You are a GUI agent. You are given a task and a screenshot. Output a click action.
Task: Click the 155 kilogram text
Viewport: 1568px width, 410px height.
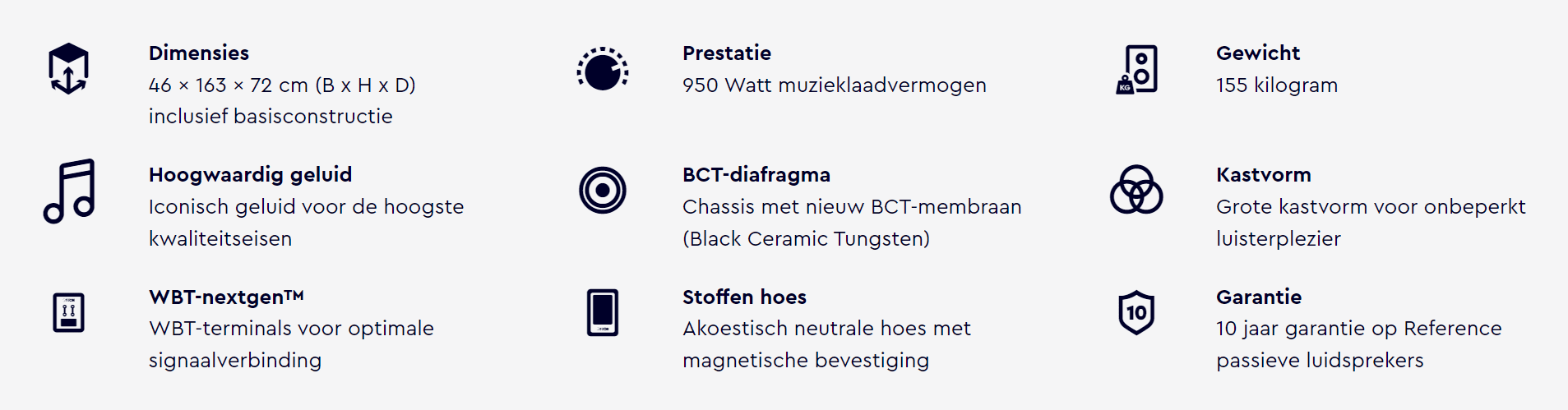click(x=1277, y=85)
